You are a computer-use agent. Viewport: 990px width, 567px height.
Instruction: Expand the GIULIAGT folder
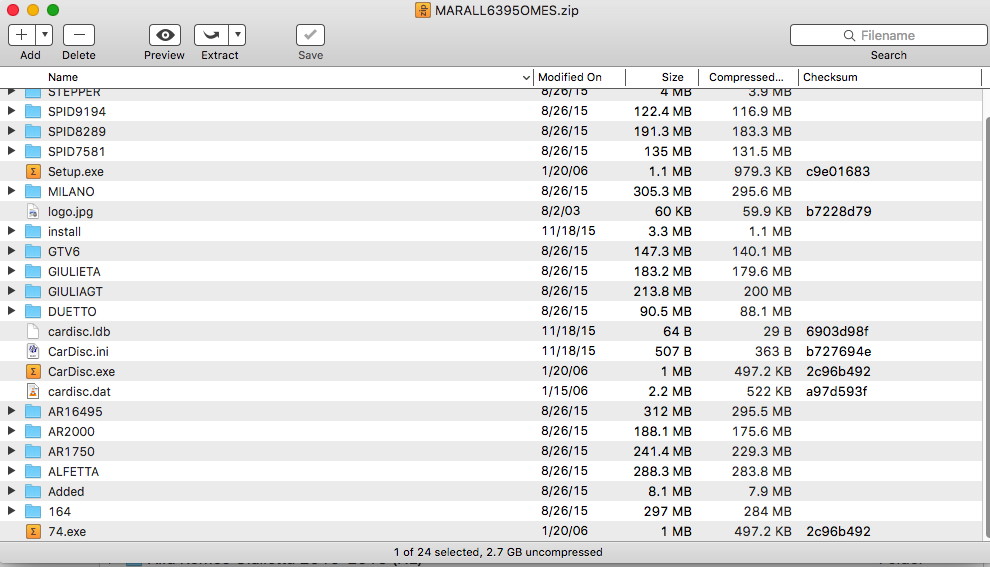11,291
